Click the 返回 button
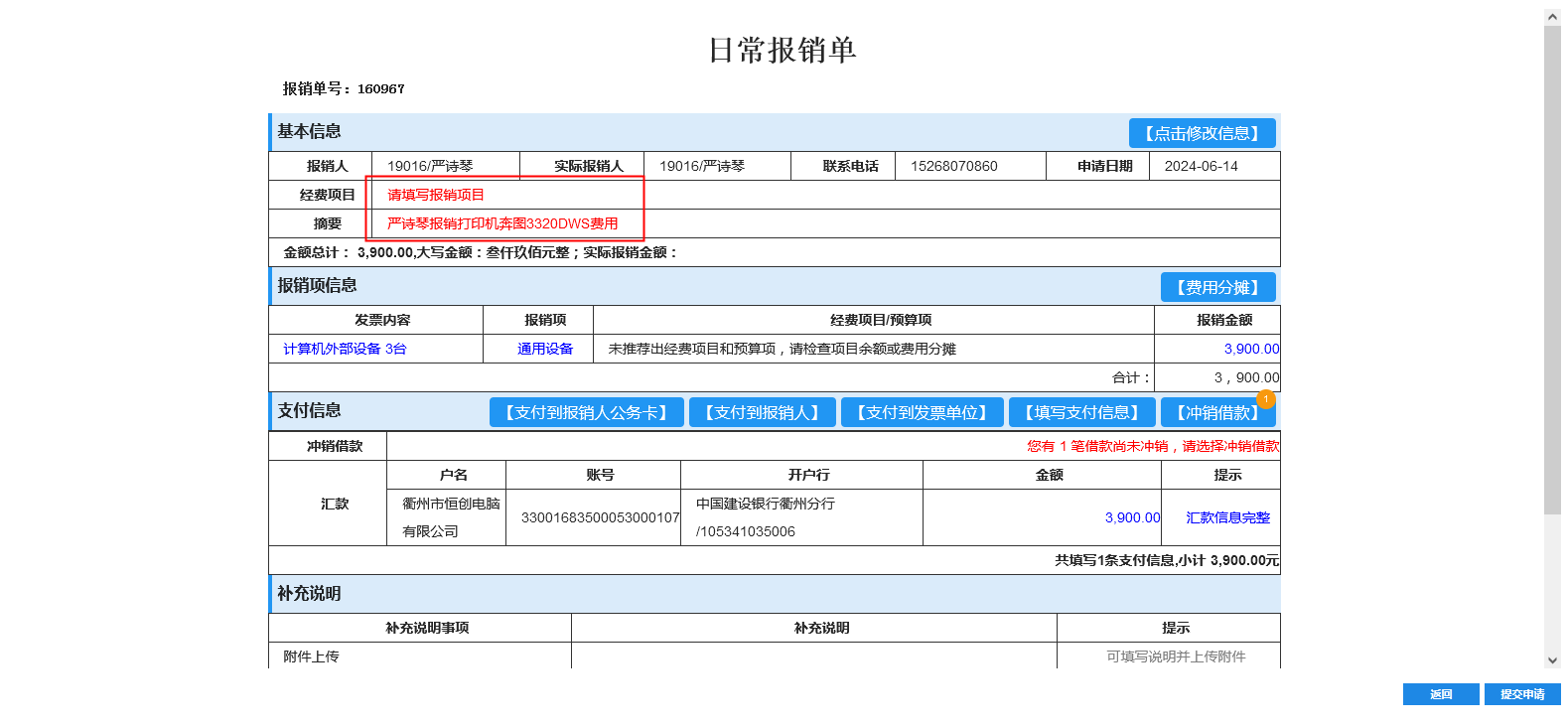This screenshot has width=1568, height=728. (x=1441, y=694)
